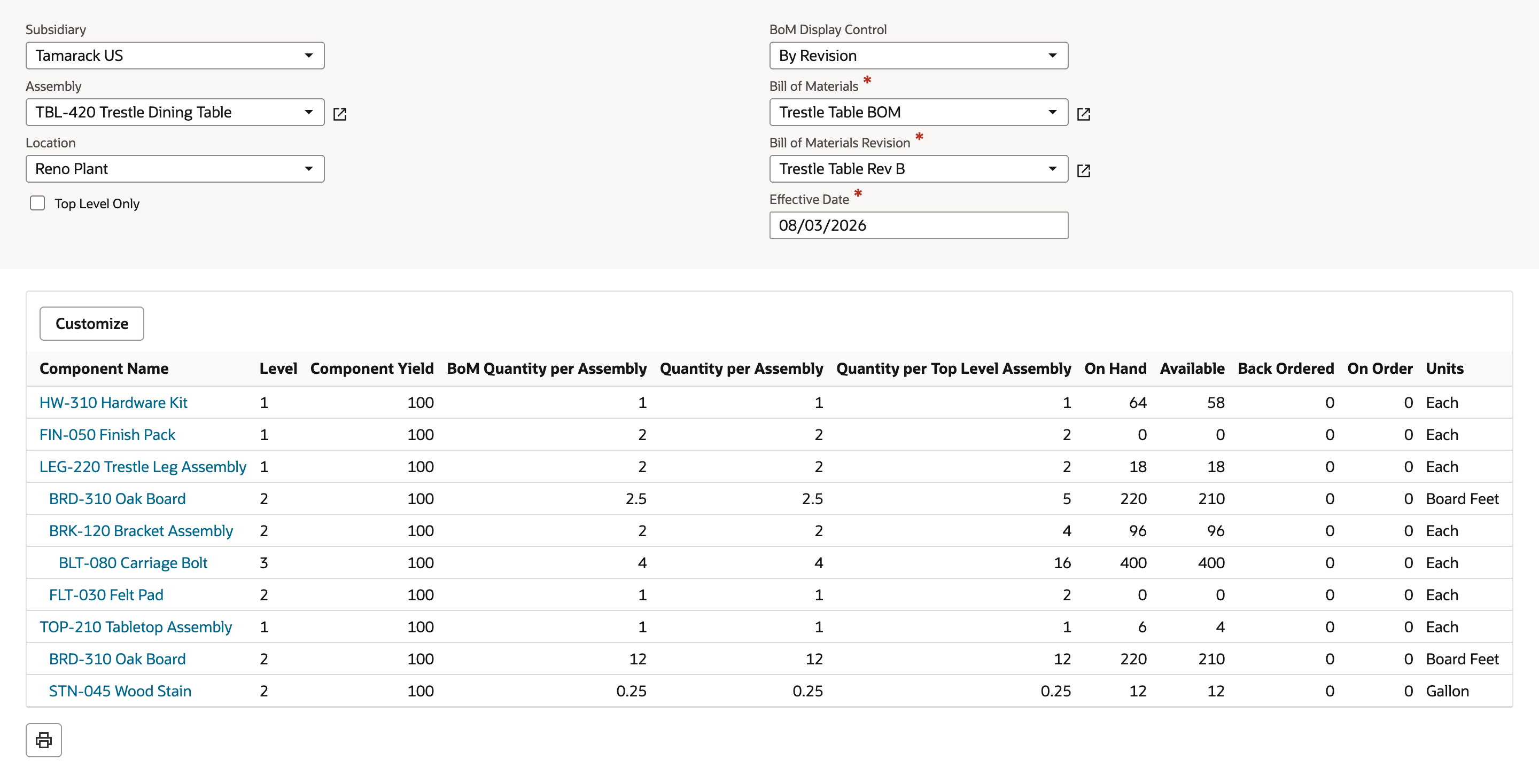
Task: Click the Level column header
Action: (278, 369)
